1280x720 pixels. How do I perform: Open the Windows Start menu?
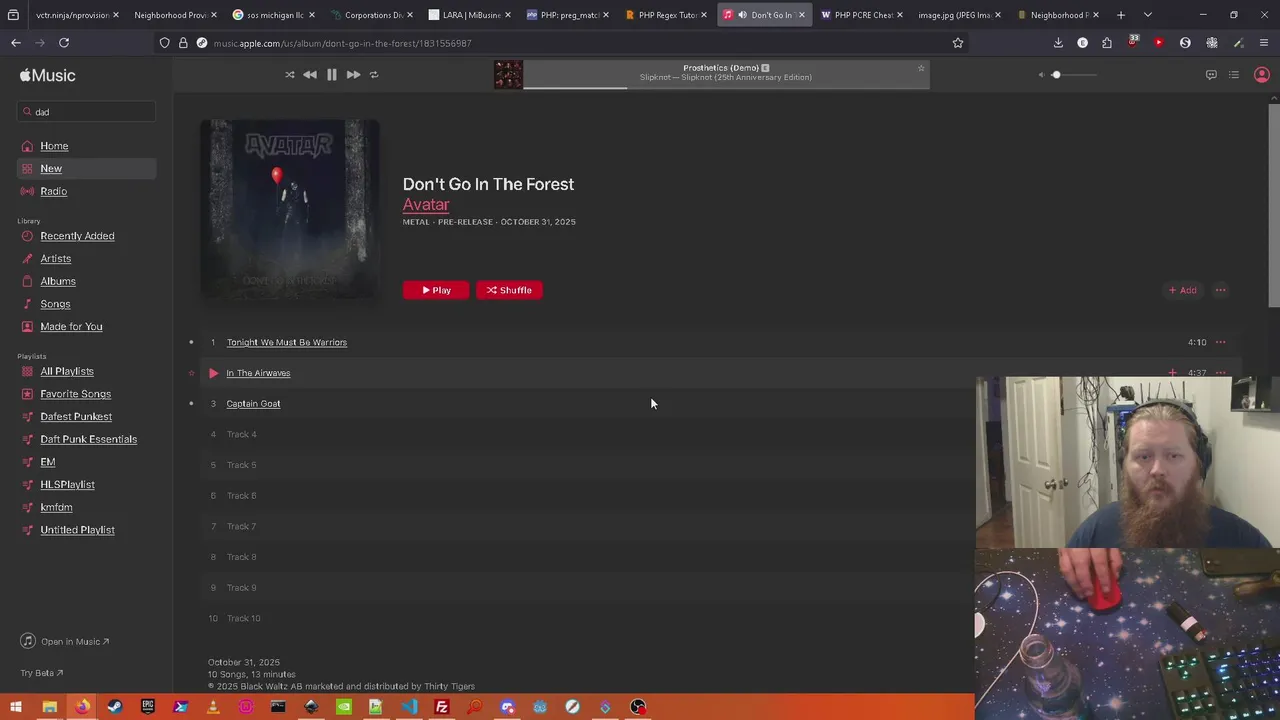point(16,707)
